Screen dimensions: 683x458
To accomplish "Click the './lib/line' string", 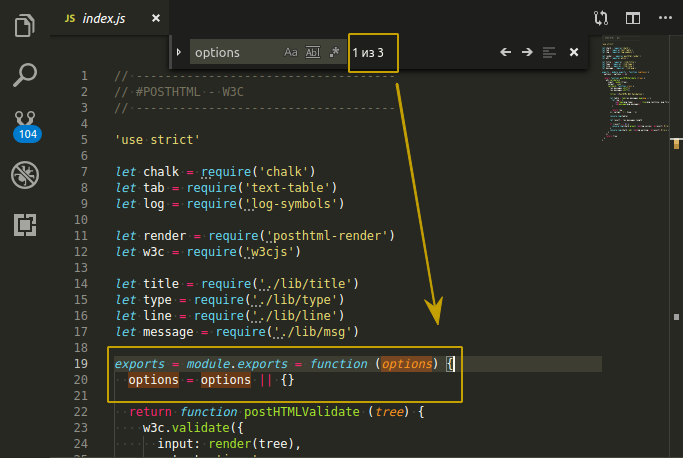I will (x=294, y=316).
